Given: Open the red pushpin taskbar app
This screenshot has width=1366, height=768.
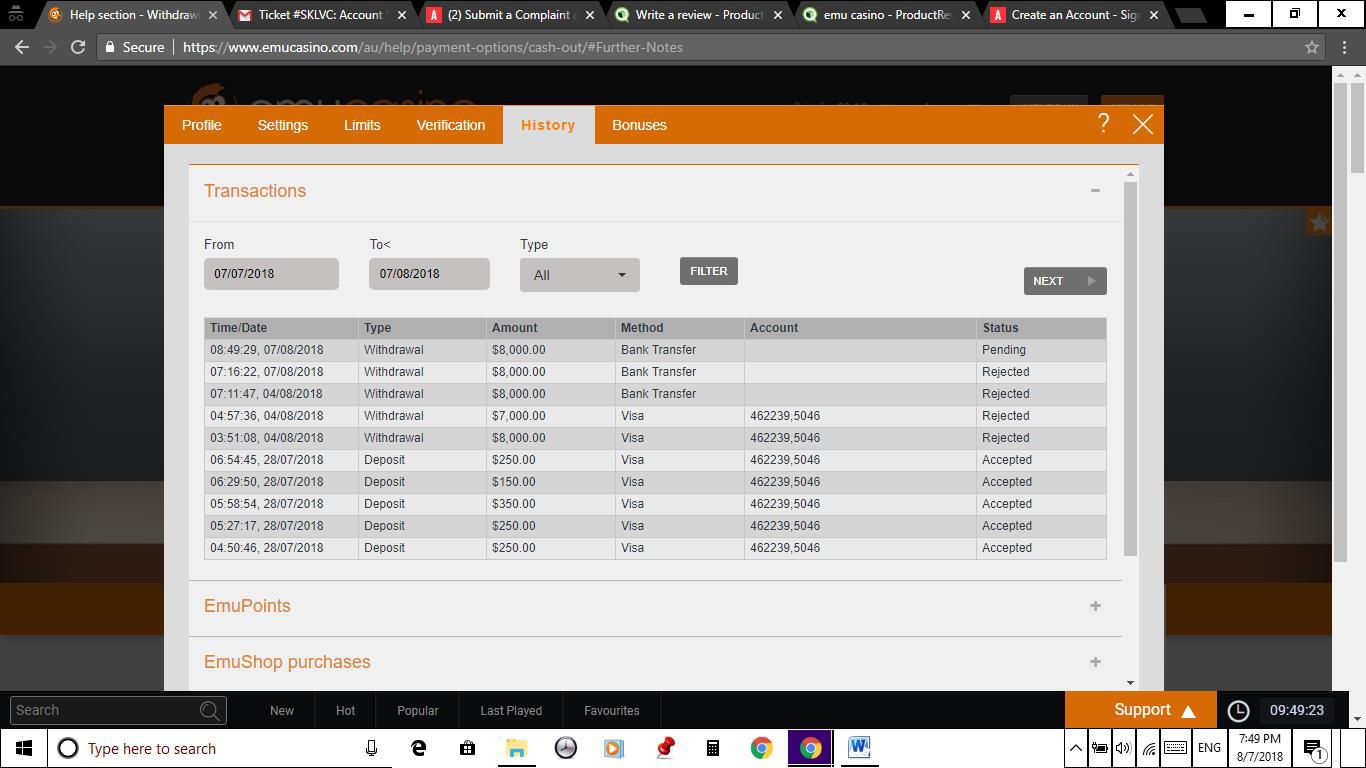Looking at the screenshot, I should tap(664, 748).
